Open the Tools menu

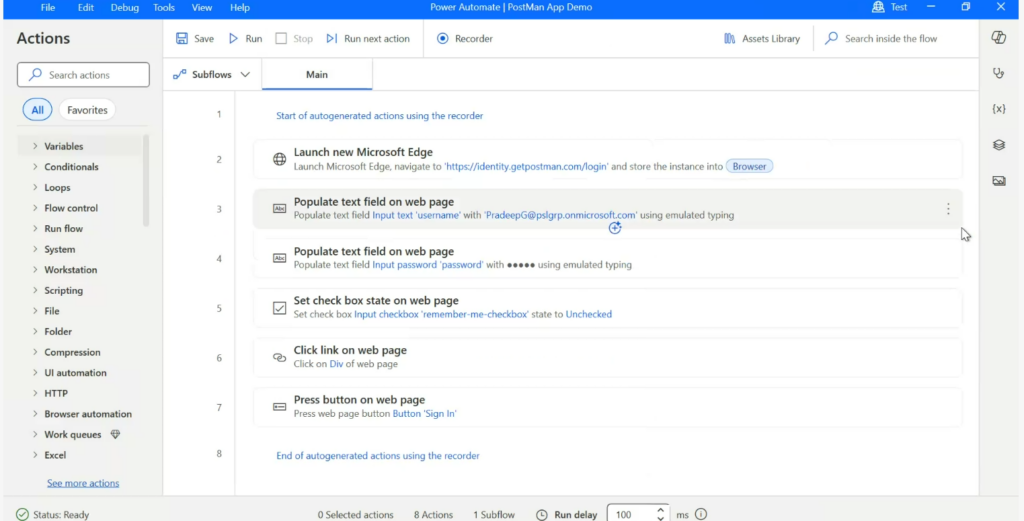tap(163, 7)
